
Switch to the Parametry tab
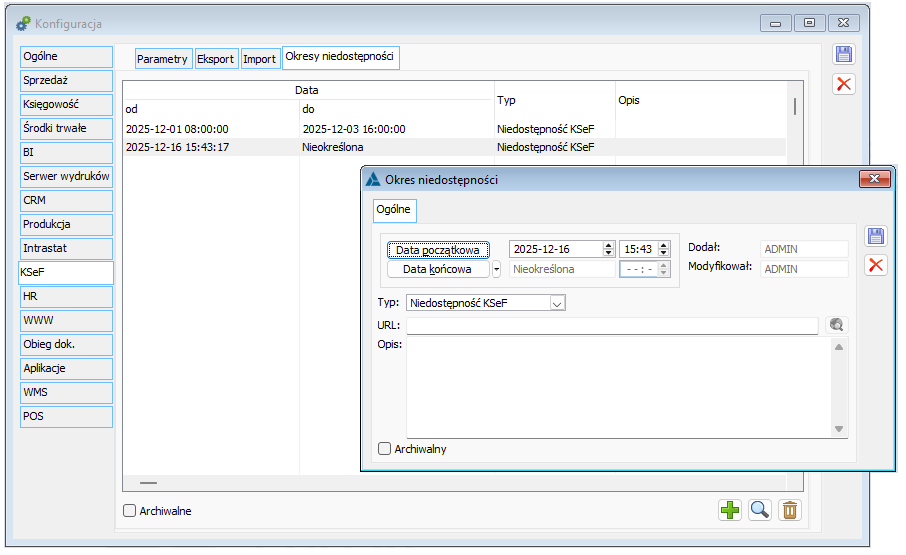coord(162,59)
